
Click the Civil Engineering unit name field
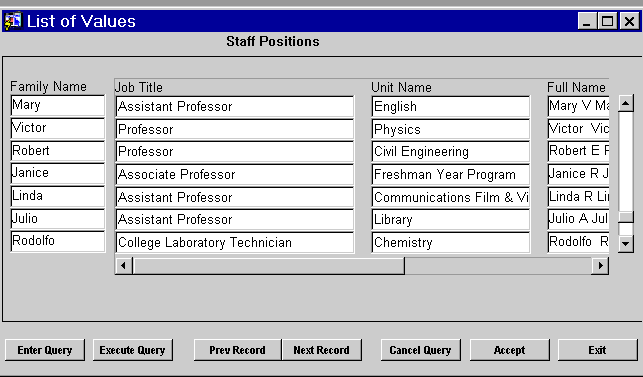pos(451,151)
